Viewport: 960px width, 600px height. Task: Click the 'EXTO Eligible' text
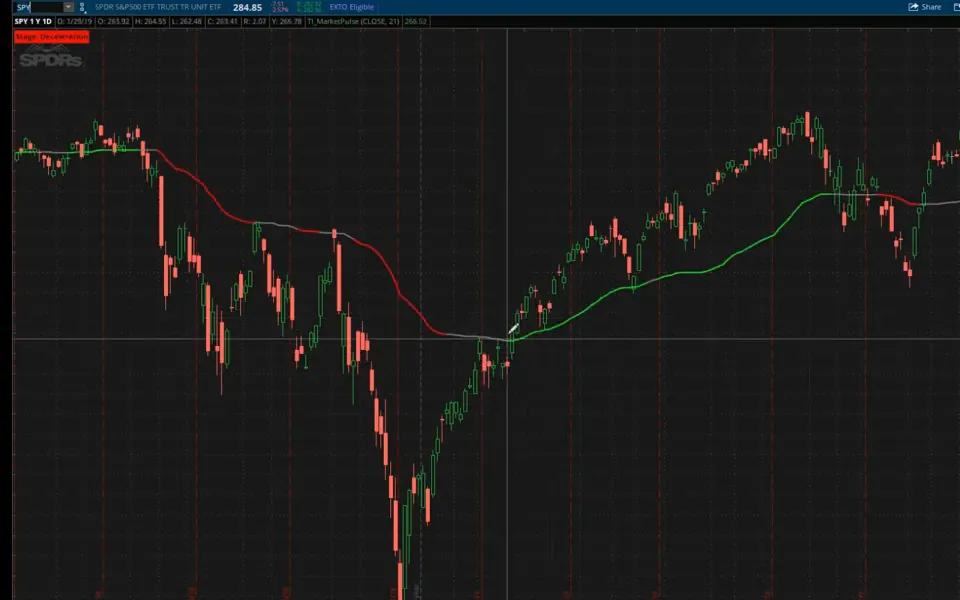(x=351, y=7)
